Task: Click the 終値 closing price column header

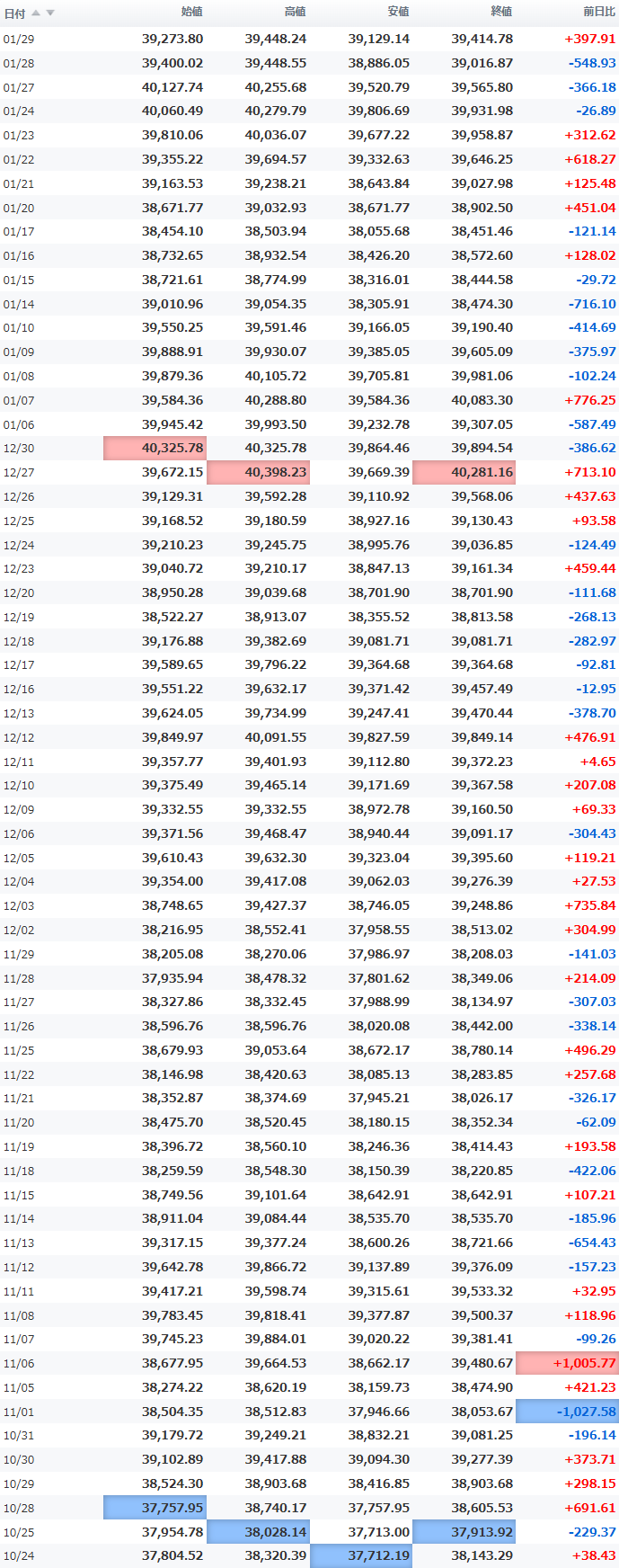Action: tap(501, 12)
